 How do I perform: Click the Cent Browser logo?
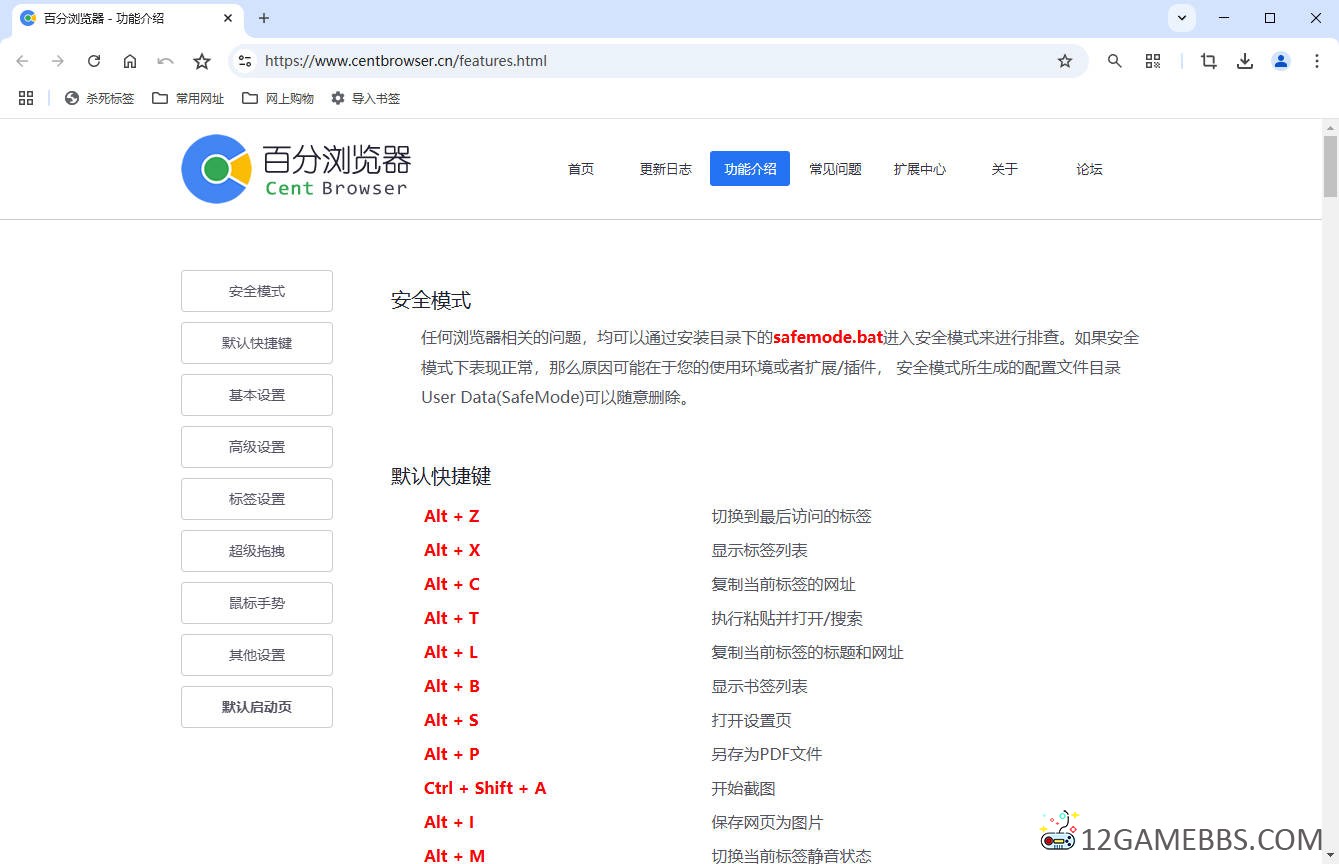coord(296,169)
